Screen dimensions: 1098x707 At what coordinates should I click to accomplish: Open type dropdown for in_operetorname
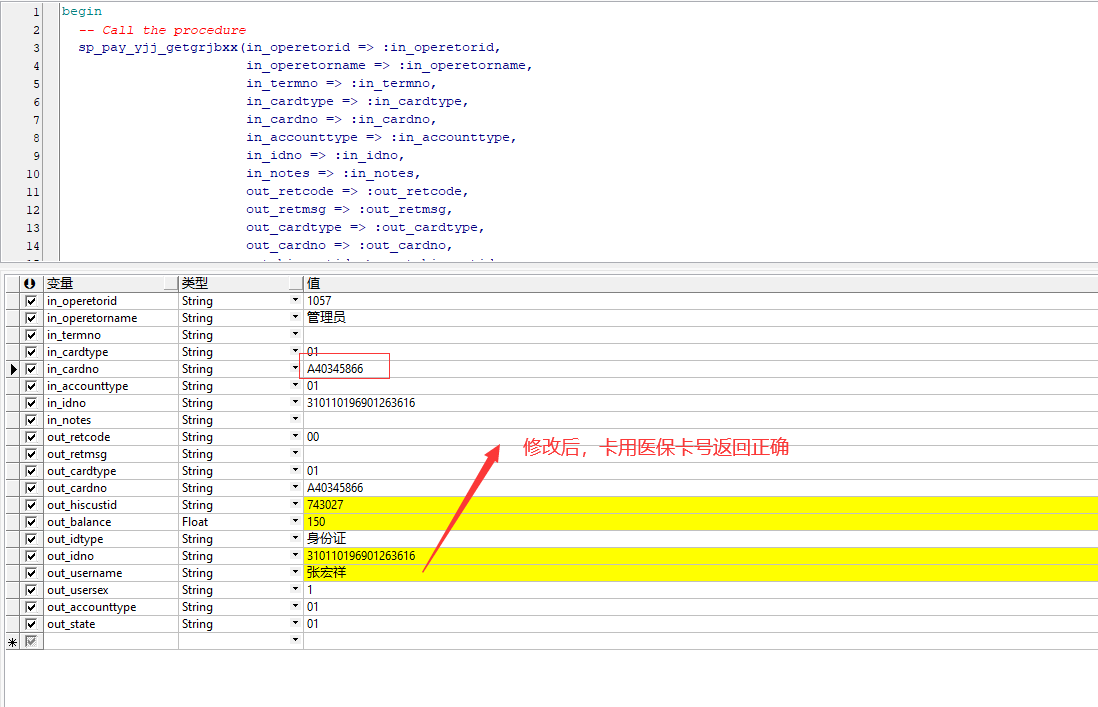pos(296,317)
